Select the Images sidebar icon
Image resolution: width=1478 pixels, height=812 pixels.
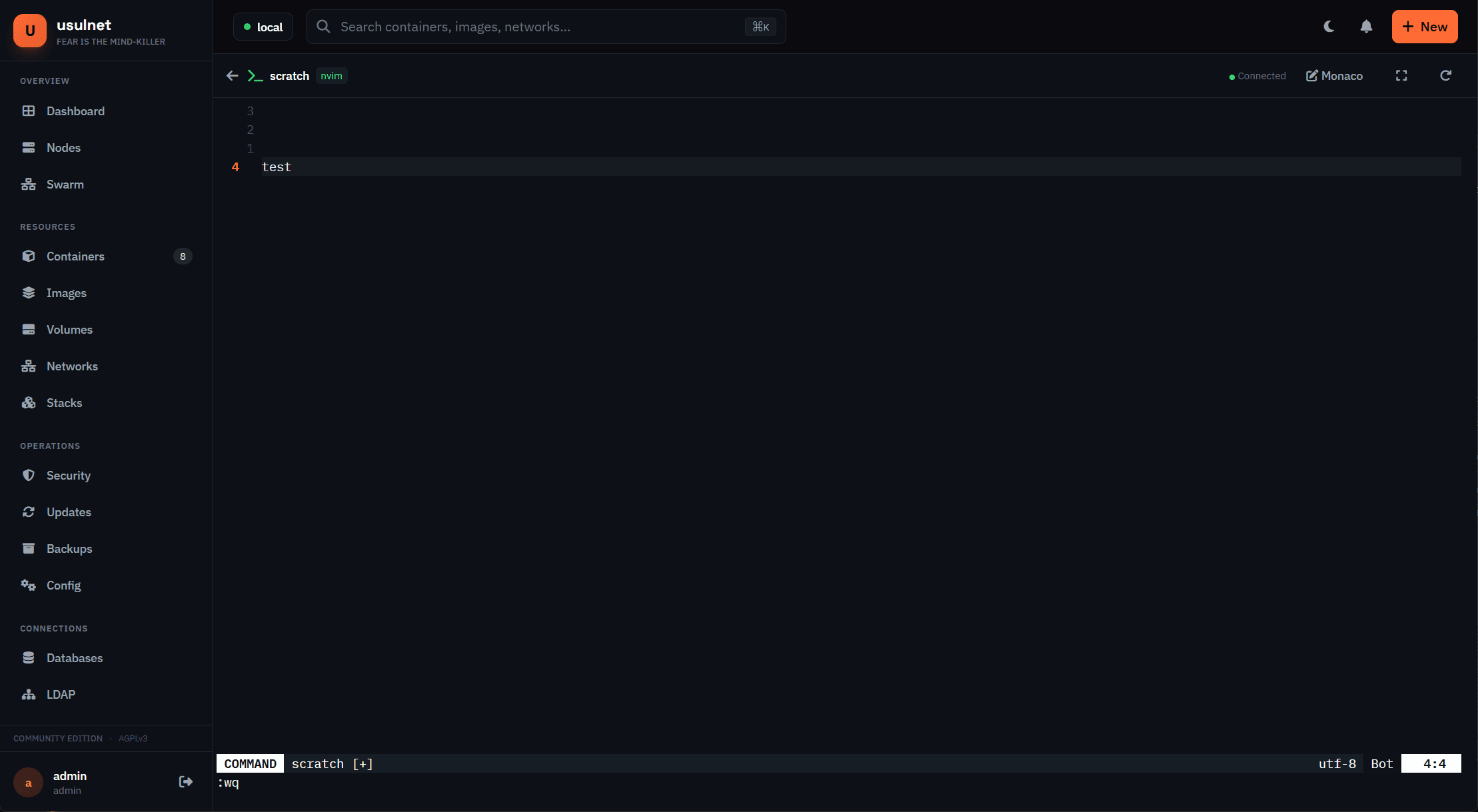tap(29, 292)
